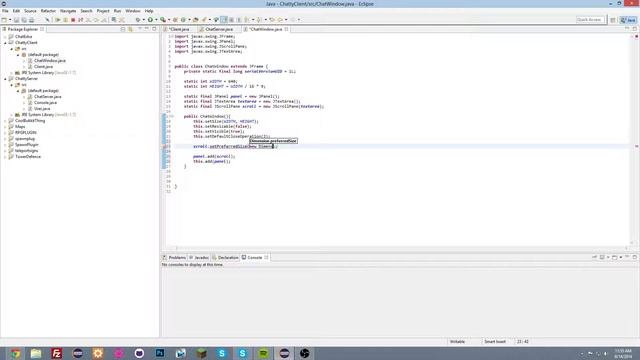Open the File menu
640x360 pixels.
5,11
